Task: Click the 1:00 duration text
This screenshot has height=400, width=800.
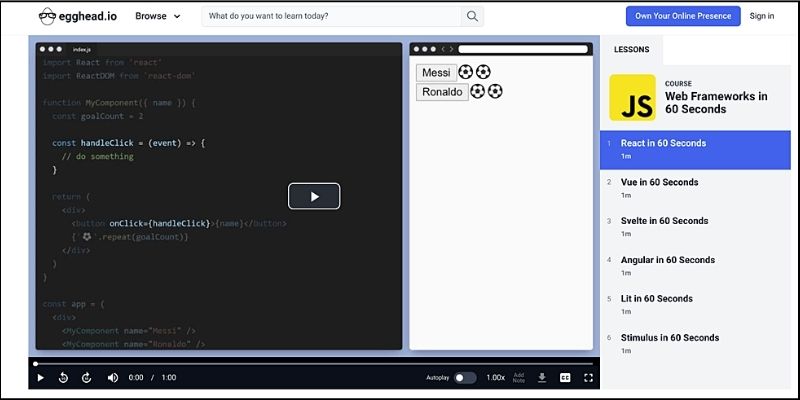Action: coord(169,378)
